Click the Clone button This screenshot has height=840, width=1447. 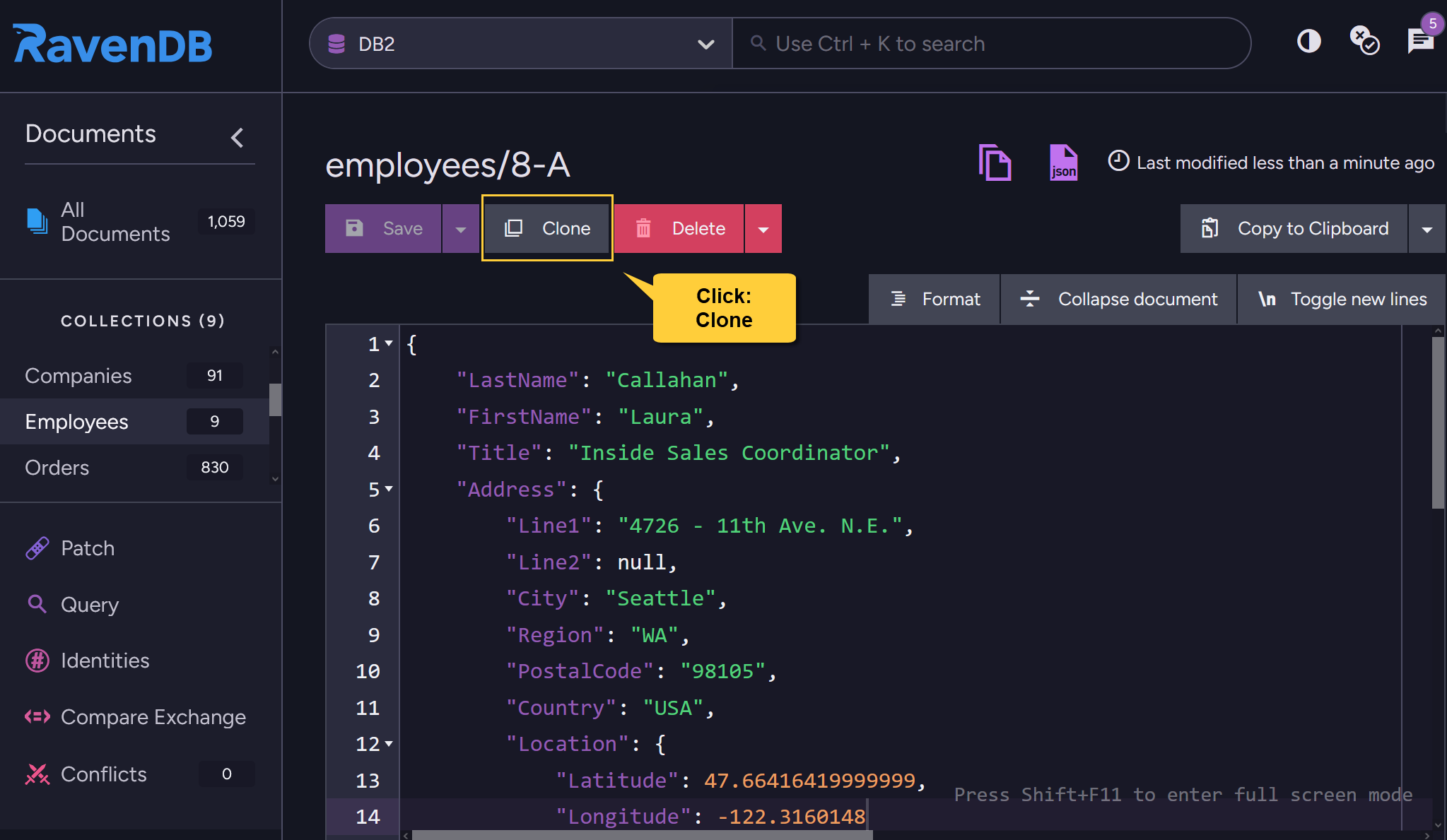(x=547, y=228)
